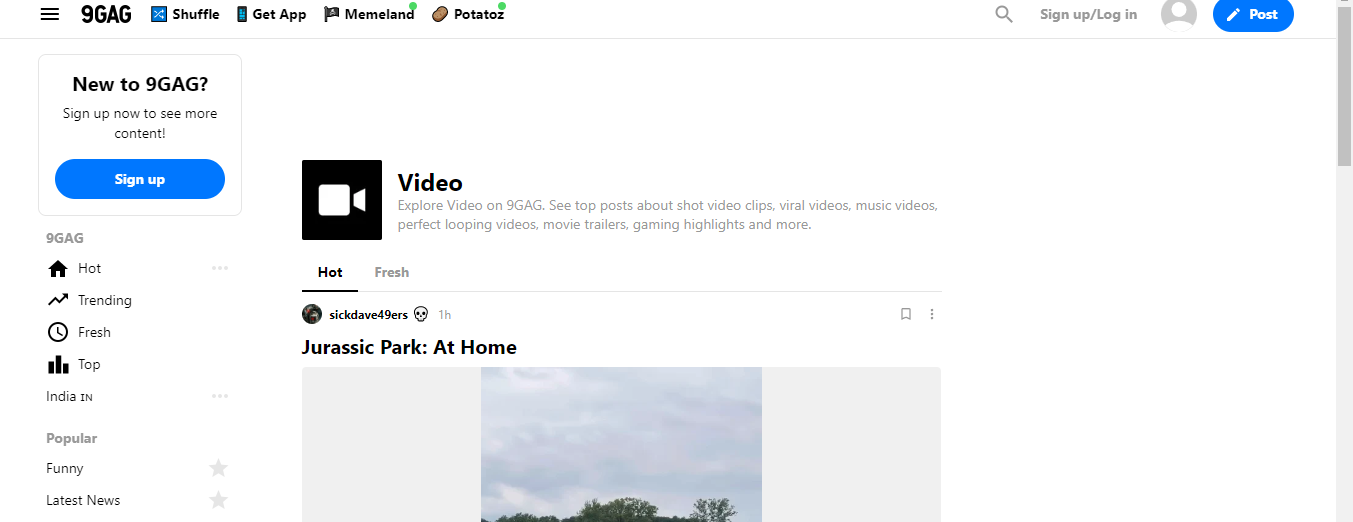Screen dimensions: 1353x522
Task: Select India in the sidebar
Action: pos(69,396)
